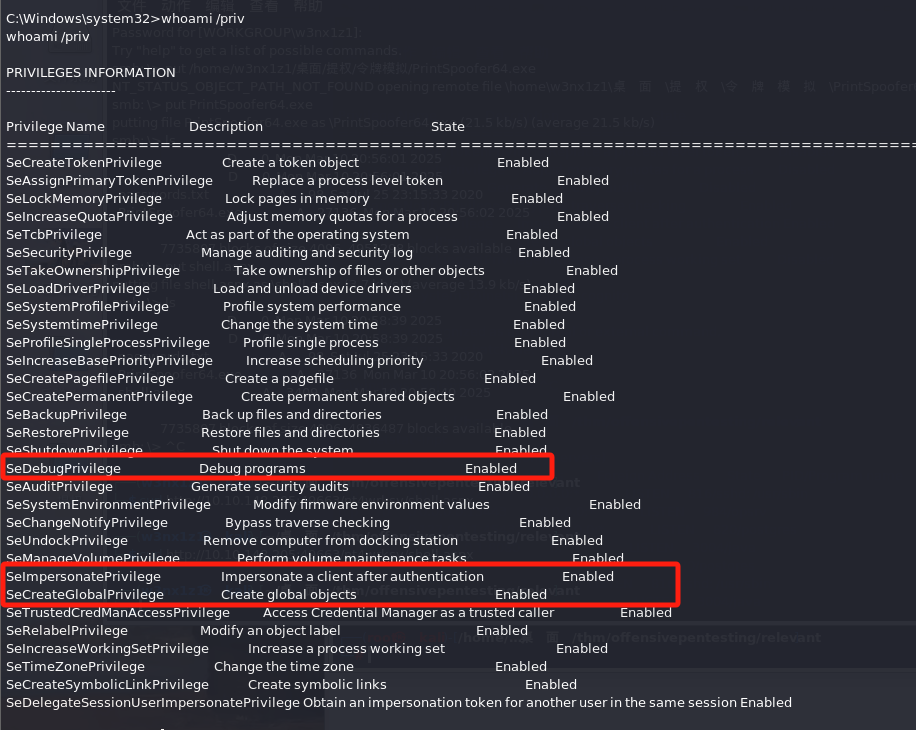
Task: Select the SeRelabelPrivilege name
Action: (67, 631)
